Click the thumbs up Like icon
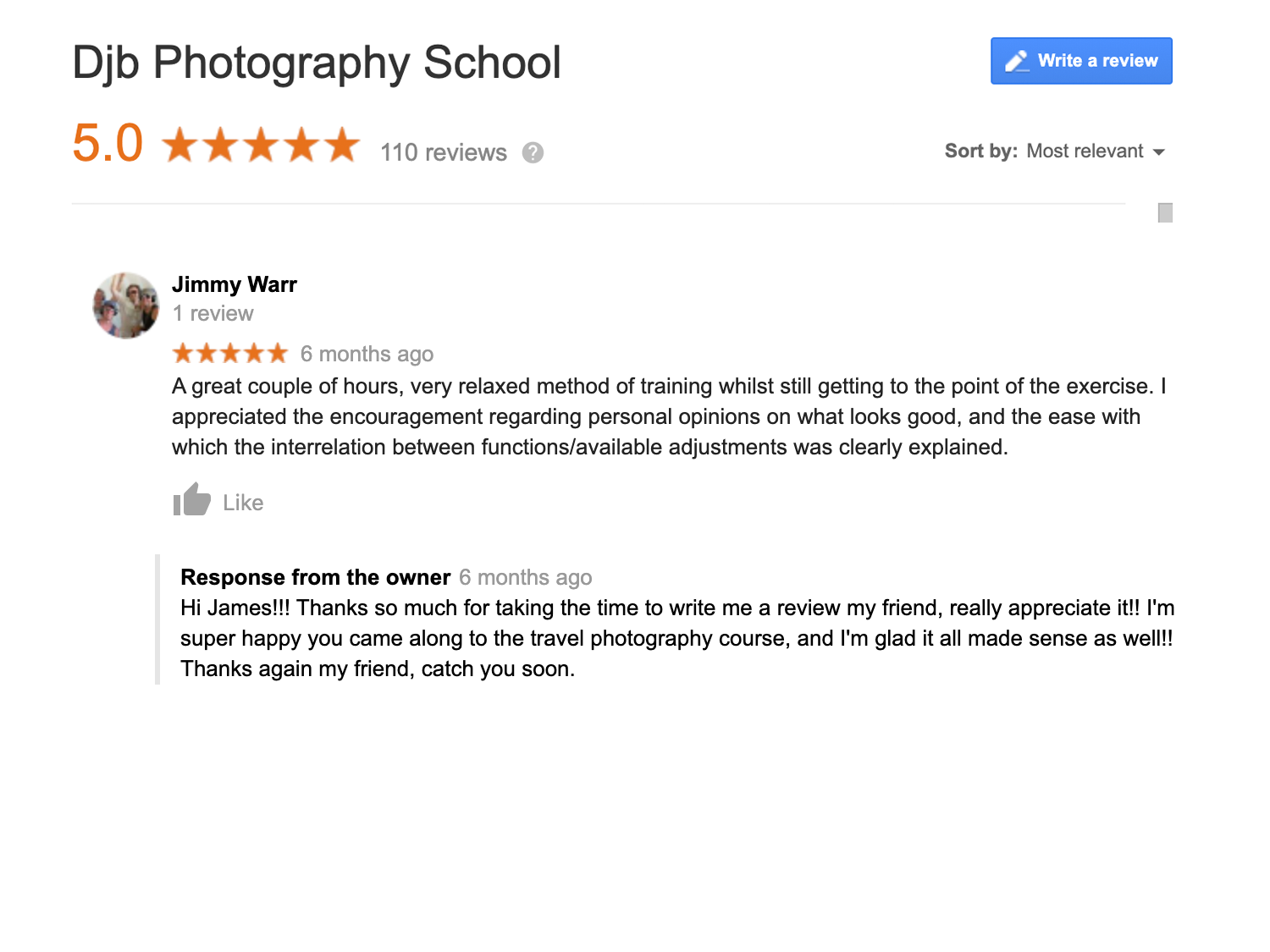The height and width of the screenshot is (952, 1270). point(192,500)
